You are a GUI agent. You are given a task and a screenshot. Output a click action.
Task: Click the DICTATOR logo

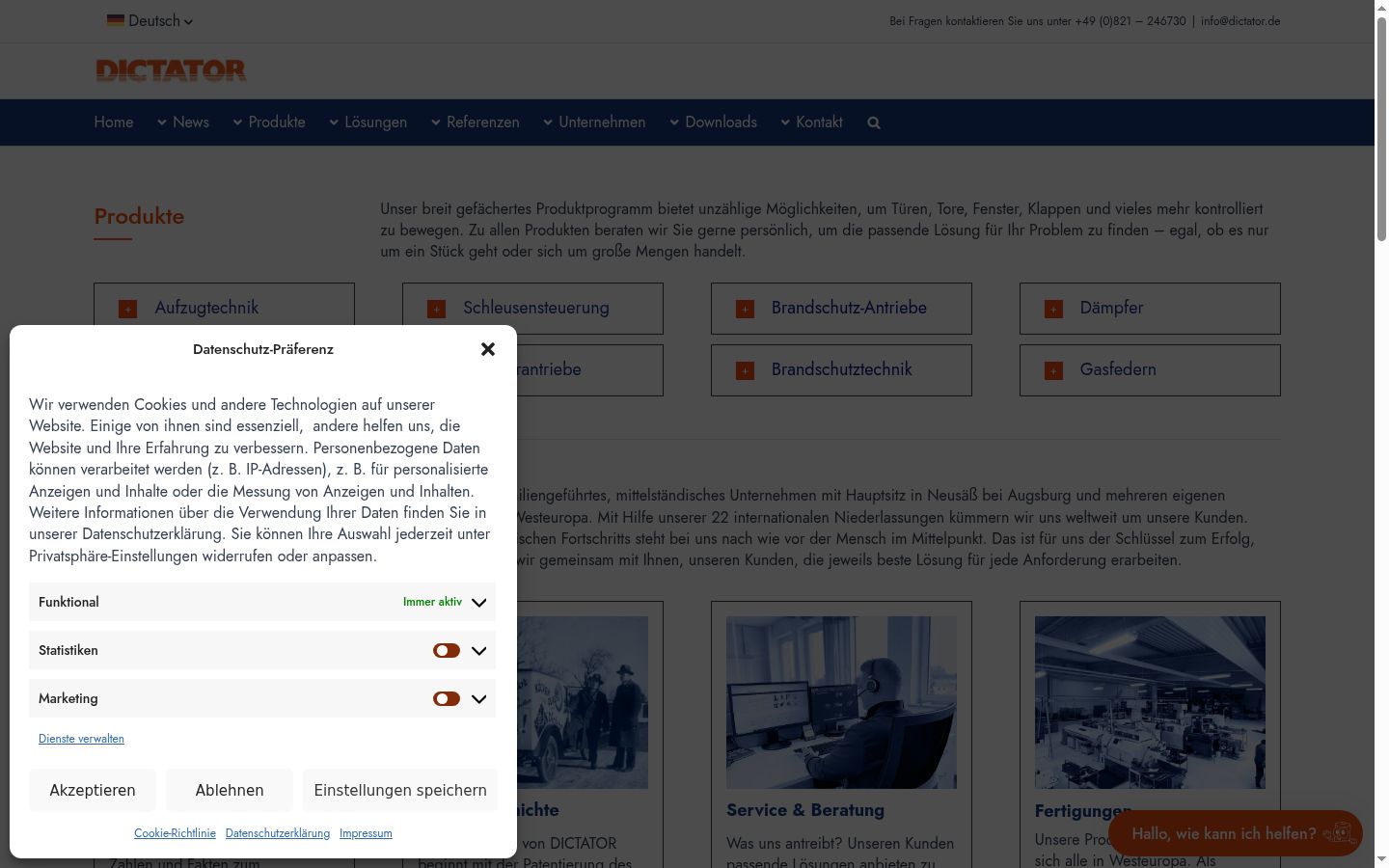(171, 70)
